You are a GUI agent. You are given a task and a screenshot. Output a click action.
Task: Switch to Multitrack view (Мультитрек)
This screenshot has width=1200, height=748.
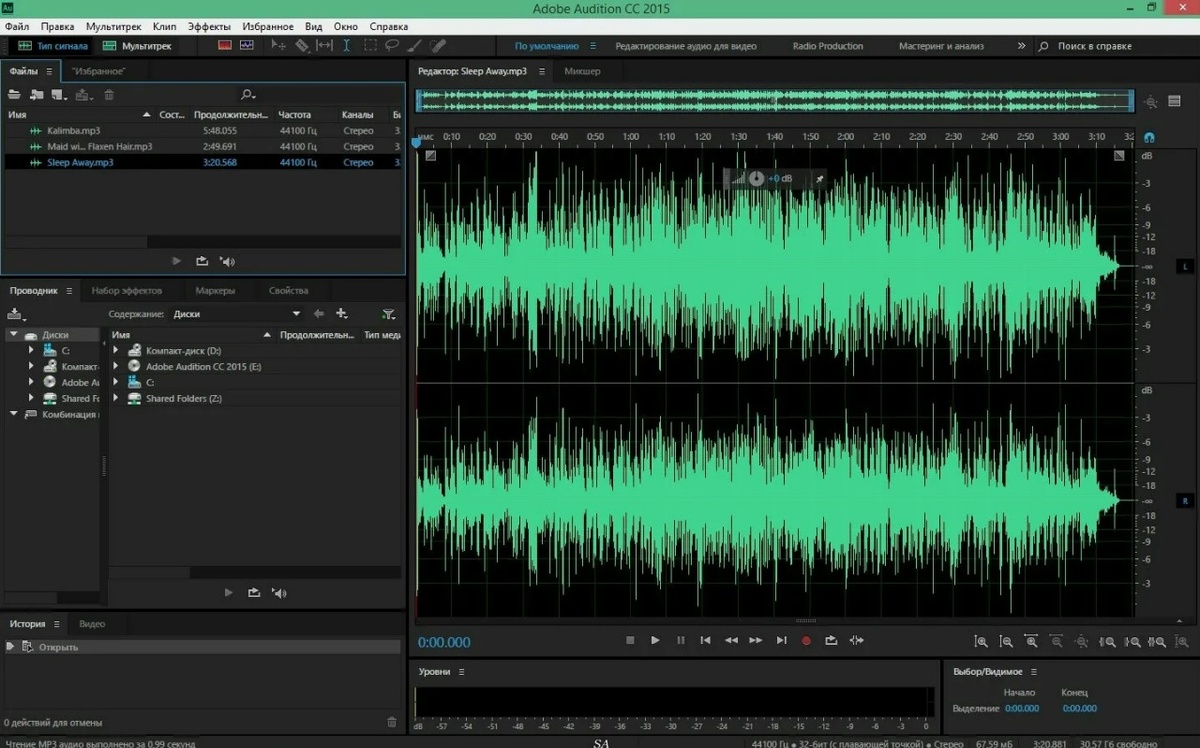click(x=138, y=46)
